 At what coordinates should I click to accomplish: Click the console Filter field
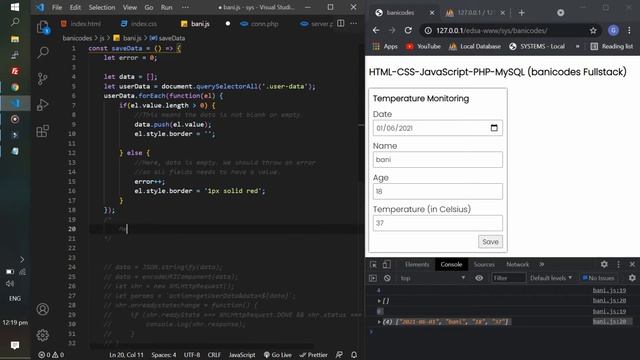[508, 278]
